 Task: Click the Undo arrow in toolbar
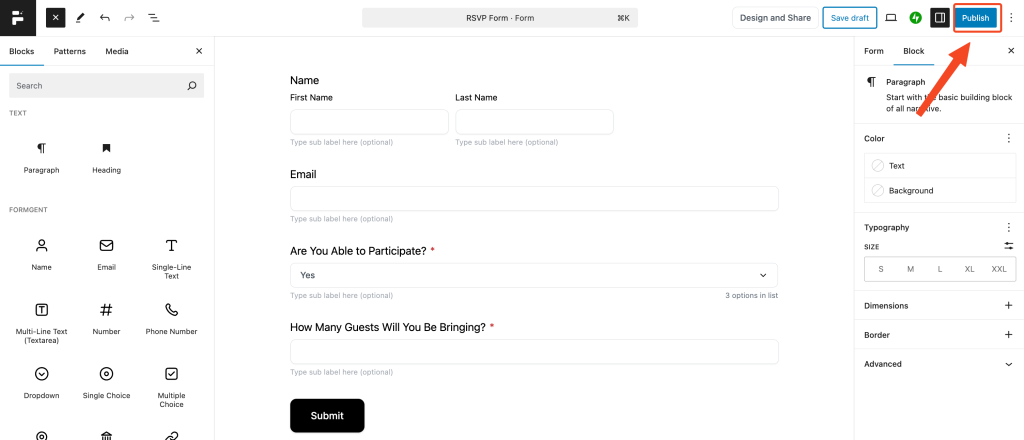104,18
